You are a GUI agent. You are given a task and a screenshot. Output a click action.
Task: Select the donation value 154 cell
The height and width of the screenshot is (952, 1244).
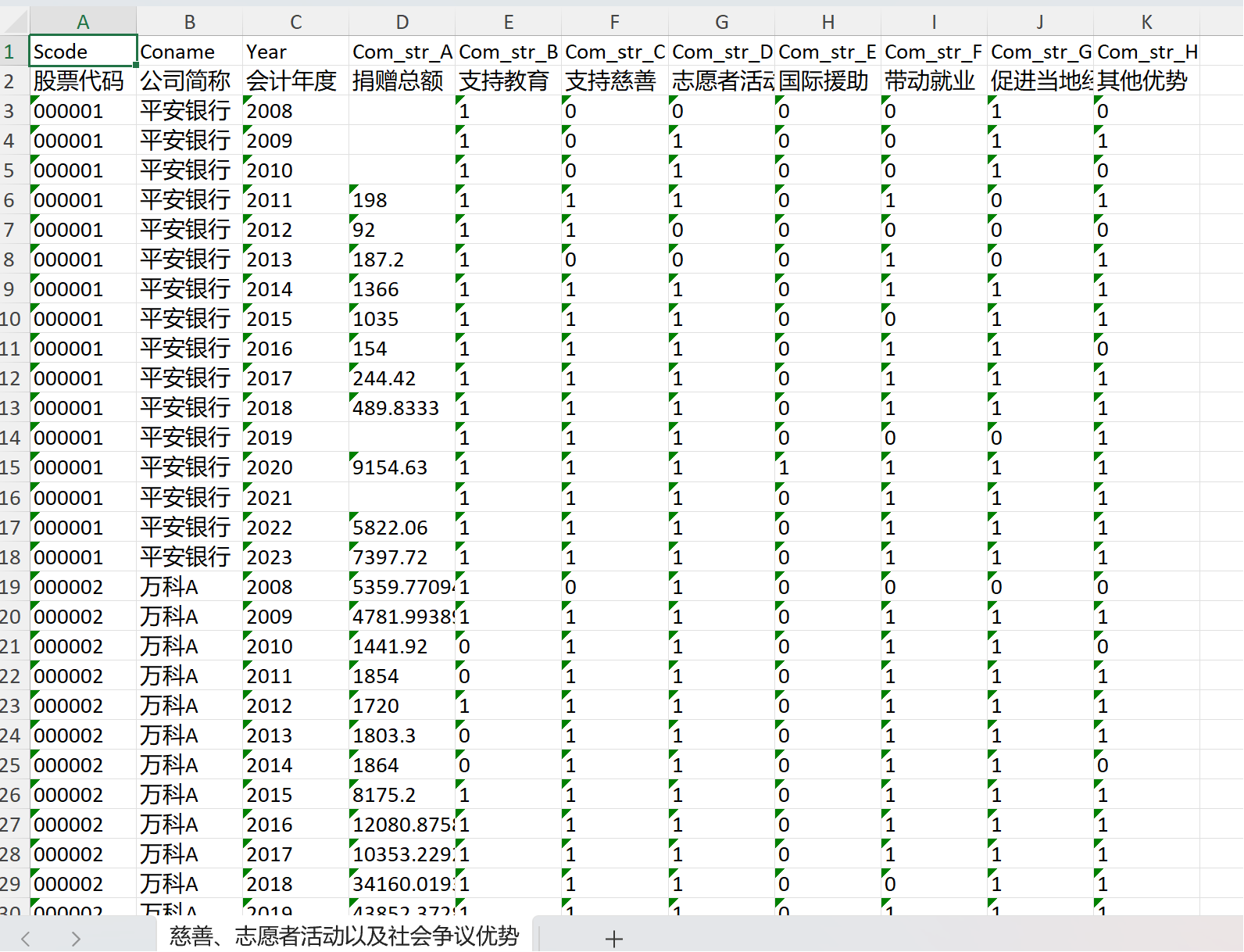tap(402, 349)
